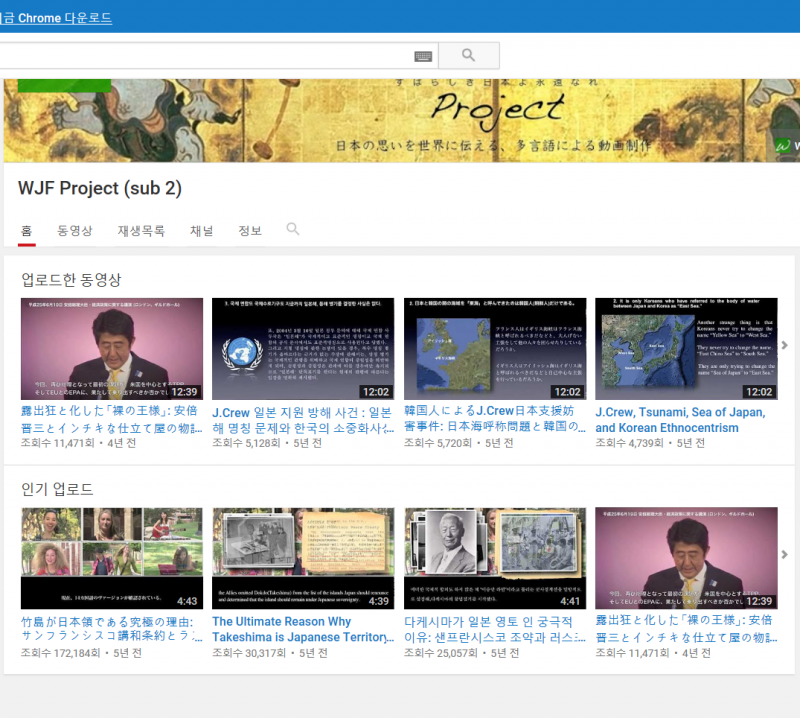Play the 4:41 video thumbnail

point(494,558)
